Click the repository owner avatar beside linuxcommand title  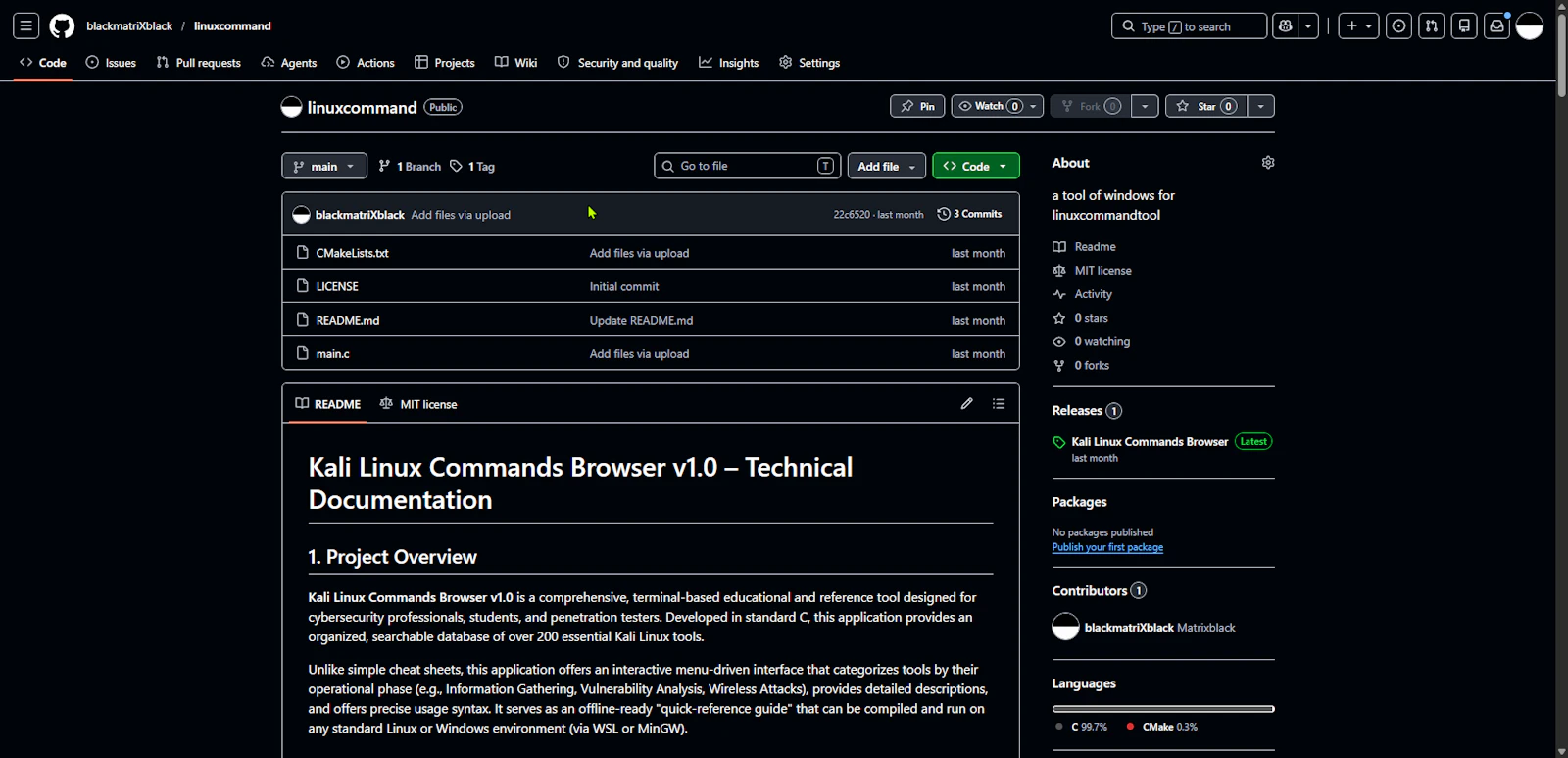click(x=291, y=107)
